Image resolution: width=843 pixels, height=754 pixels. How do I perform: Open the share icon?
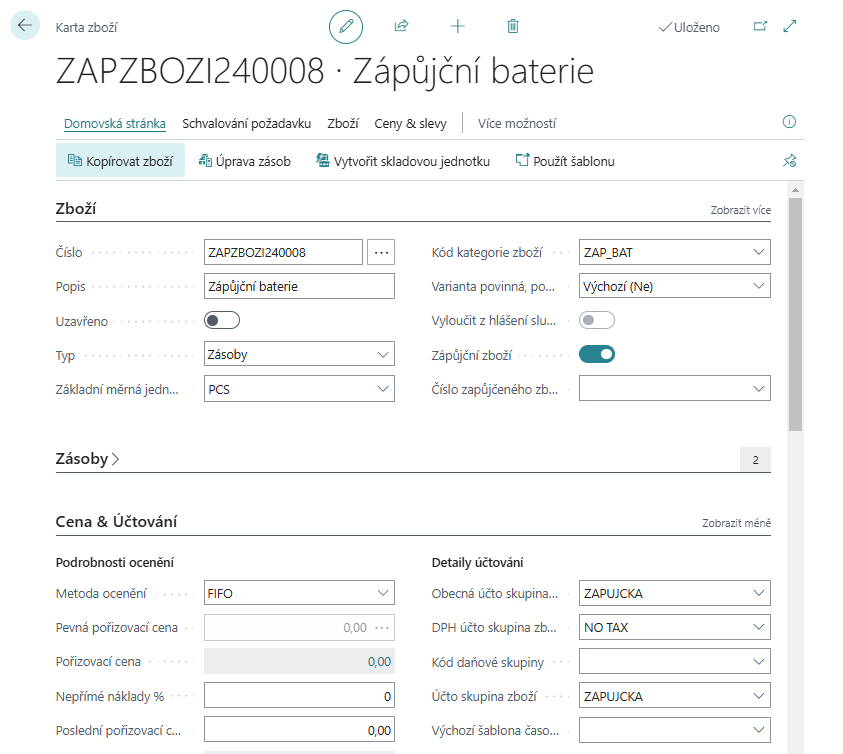[x=401, y=26]
